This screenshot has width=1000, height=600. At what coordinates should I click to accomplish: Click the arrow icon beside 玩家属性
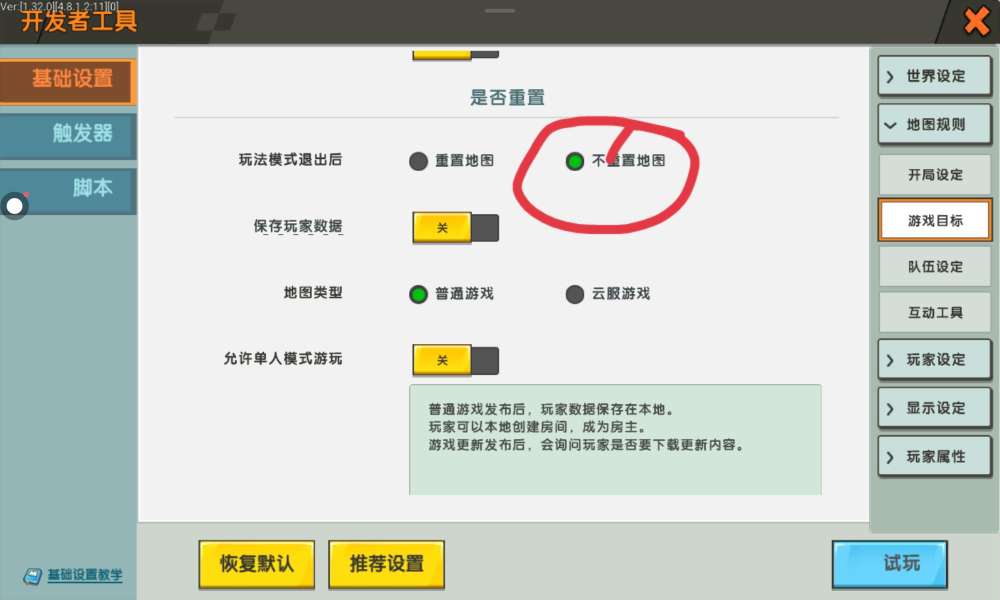890,457
